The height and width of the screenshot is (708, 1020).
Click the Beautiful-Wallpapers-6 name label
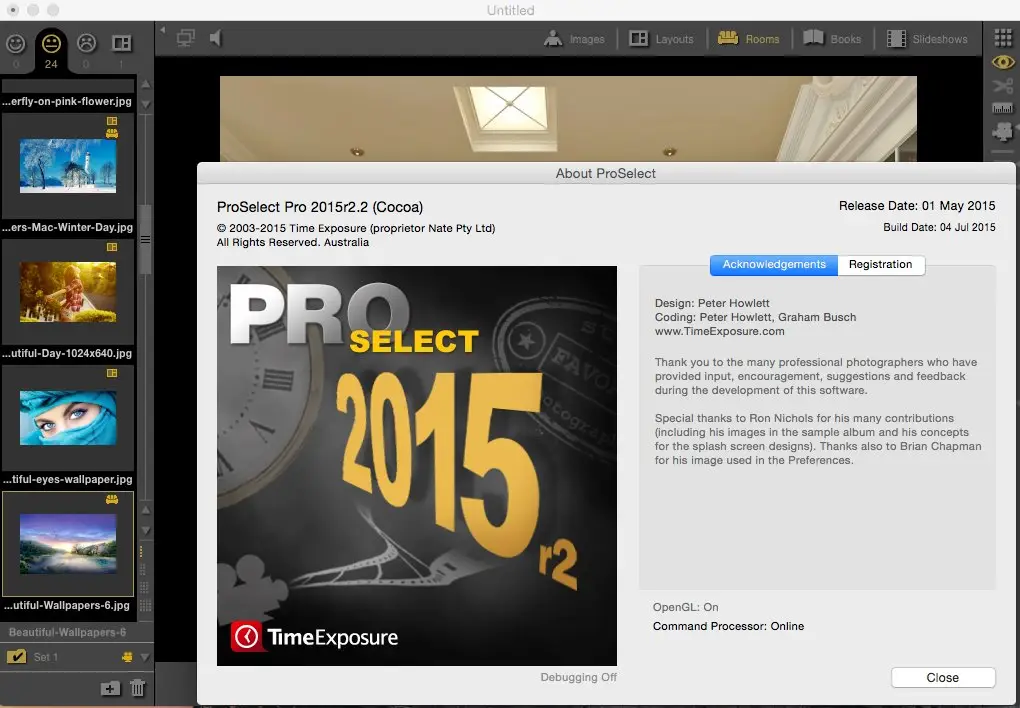pyautogui.click(x=67, y=632)
